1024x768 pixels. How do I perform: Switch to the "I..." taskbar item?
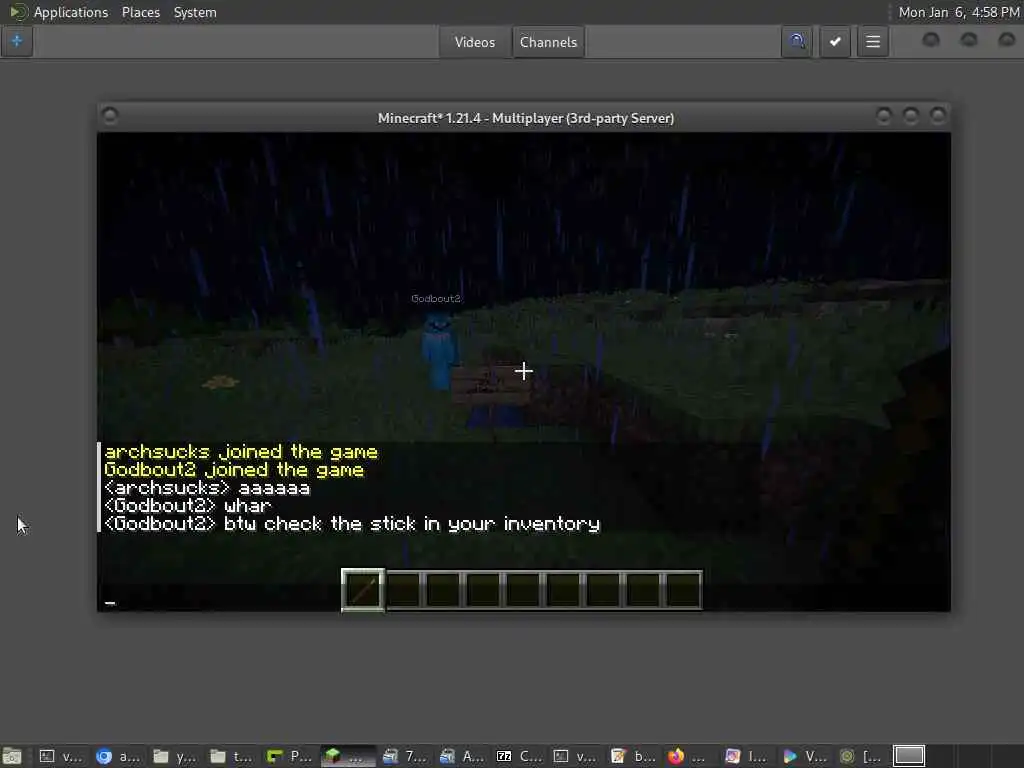tap(748, 756)
